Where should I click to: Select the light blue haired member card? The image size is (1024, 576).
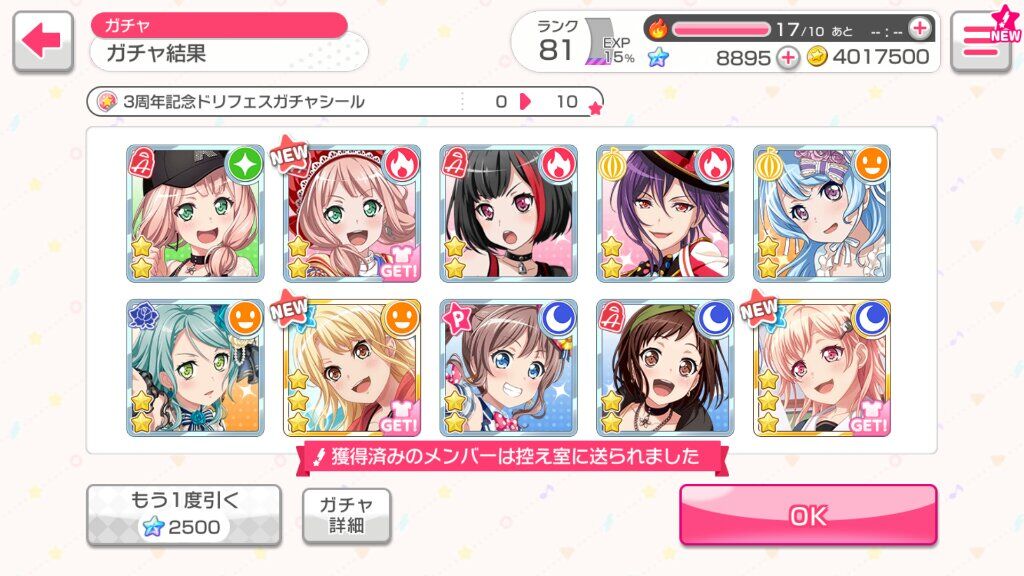[822, 214]
